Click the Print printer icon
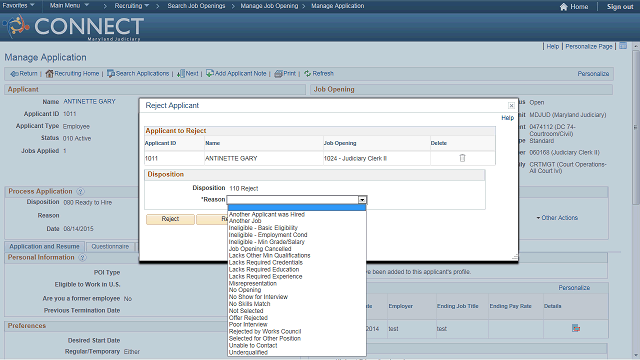 (x=278, y=73)
